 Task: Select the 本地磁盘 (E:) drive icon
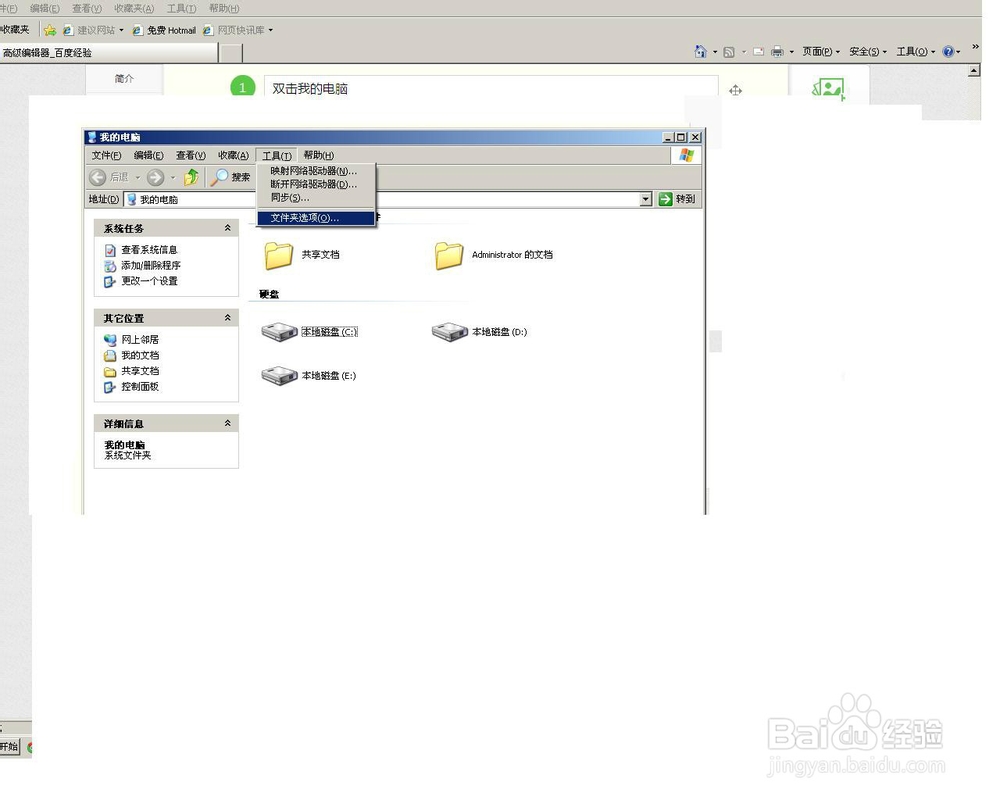point(279,376)
